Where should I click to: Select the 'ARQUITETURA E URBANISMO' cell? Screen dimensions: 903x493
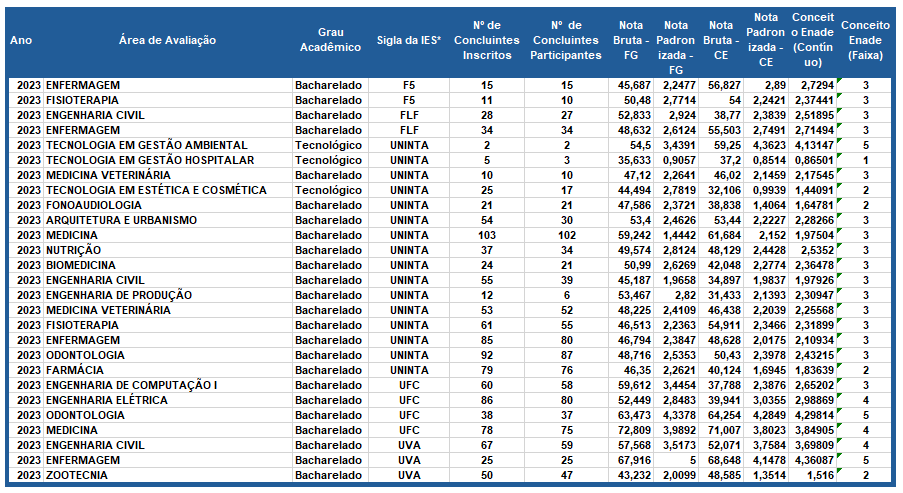click(x=122, y=220)
